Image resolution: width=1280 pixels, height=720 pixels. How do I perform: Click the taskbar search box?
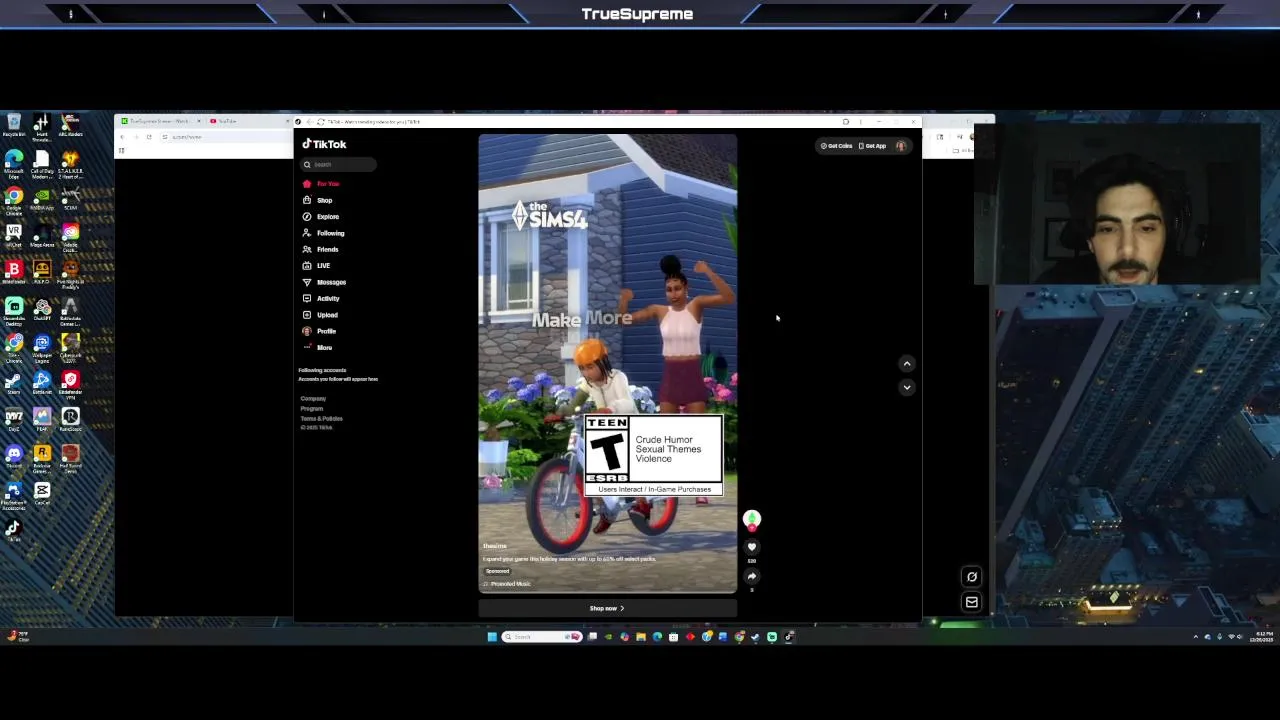(x=541, y=637)
